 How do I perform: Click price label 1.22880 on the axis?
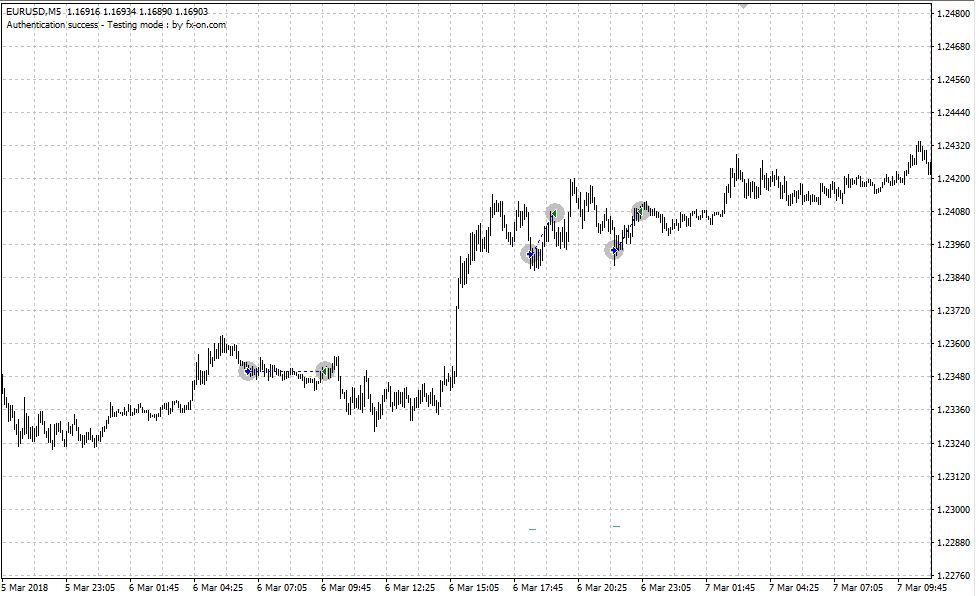[x=953, y=542]
